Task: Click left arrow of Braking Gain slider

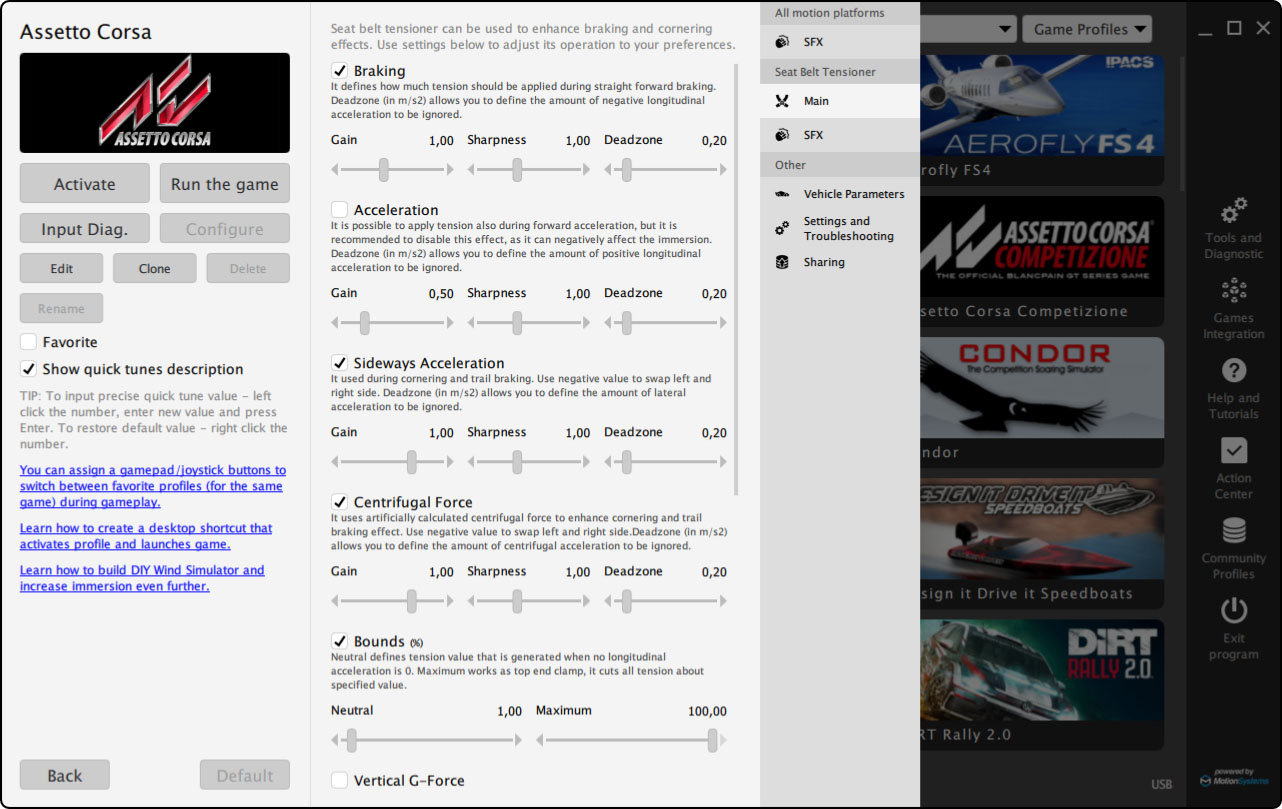Action: coord(335,171)
